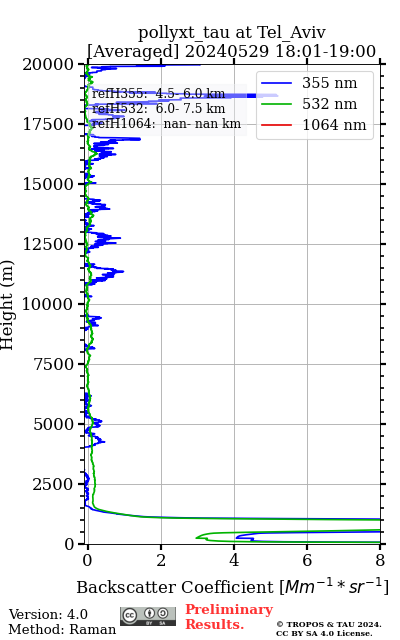400x640 pixels.
Task: Click the Version: 4.0 text
Action: pos(48,614)
